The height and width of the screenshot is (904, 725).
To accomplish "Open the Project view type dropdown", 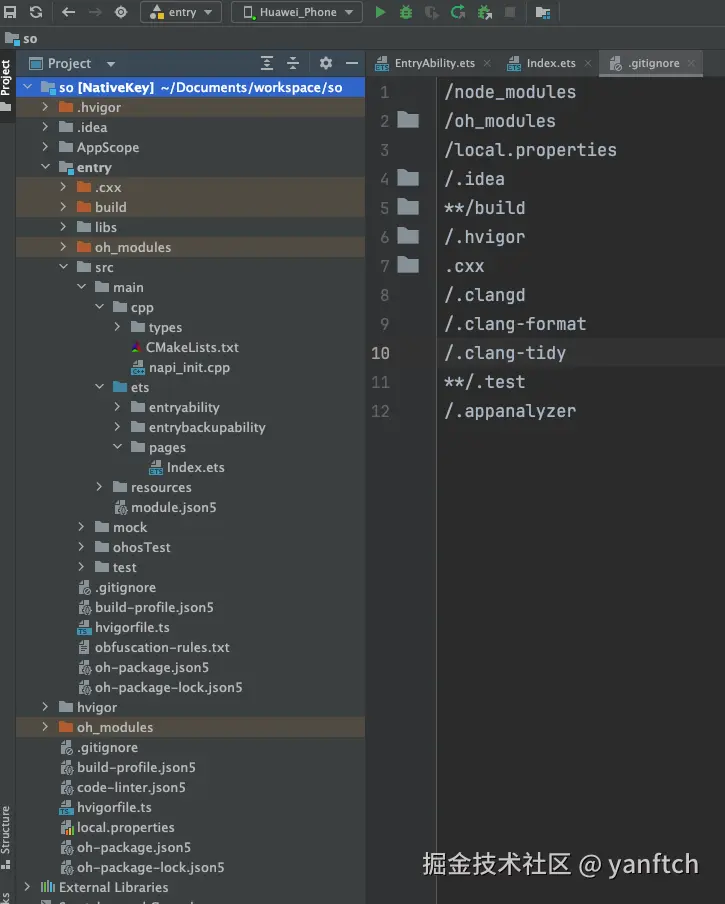I will [x=110, y=64].
